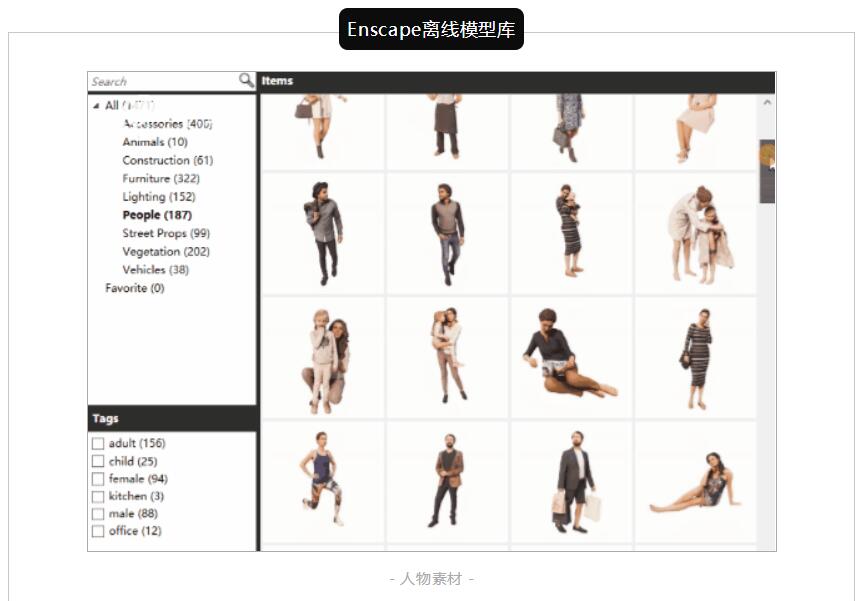Click the Enscape离线模型库 title label

(431, 29)
